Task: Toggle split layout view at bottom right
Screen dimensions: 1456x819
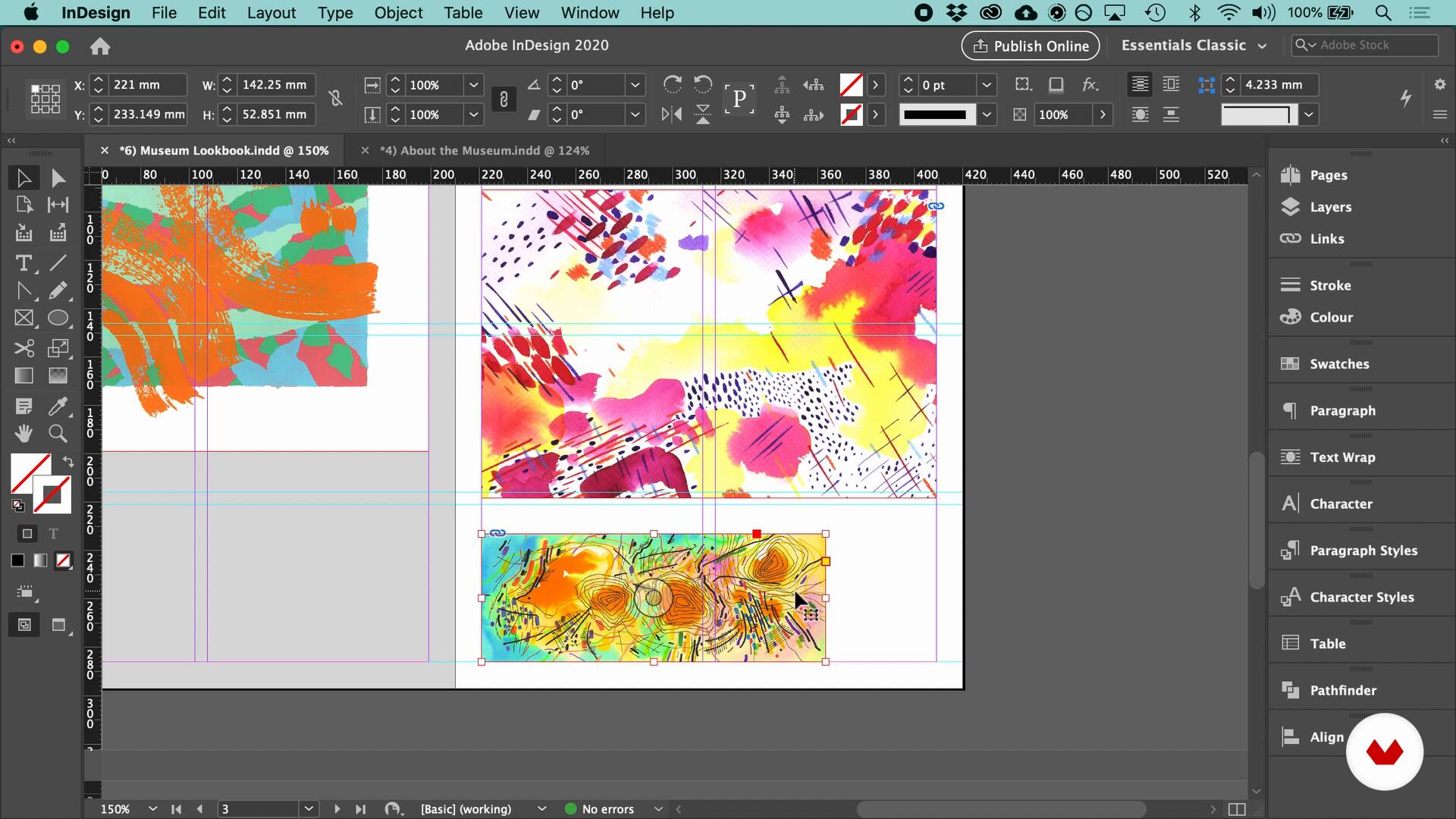Action: click(x=1236, y=809)
